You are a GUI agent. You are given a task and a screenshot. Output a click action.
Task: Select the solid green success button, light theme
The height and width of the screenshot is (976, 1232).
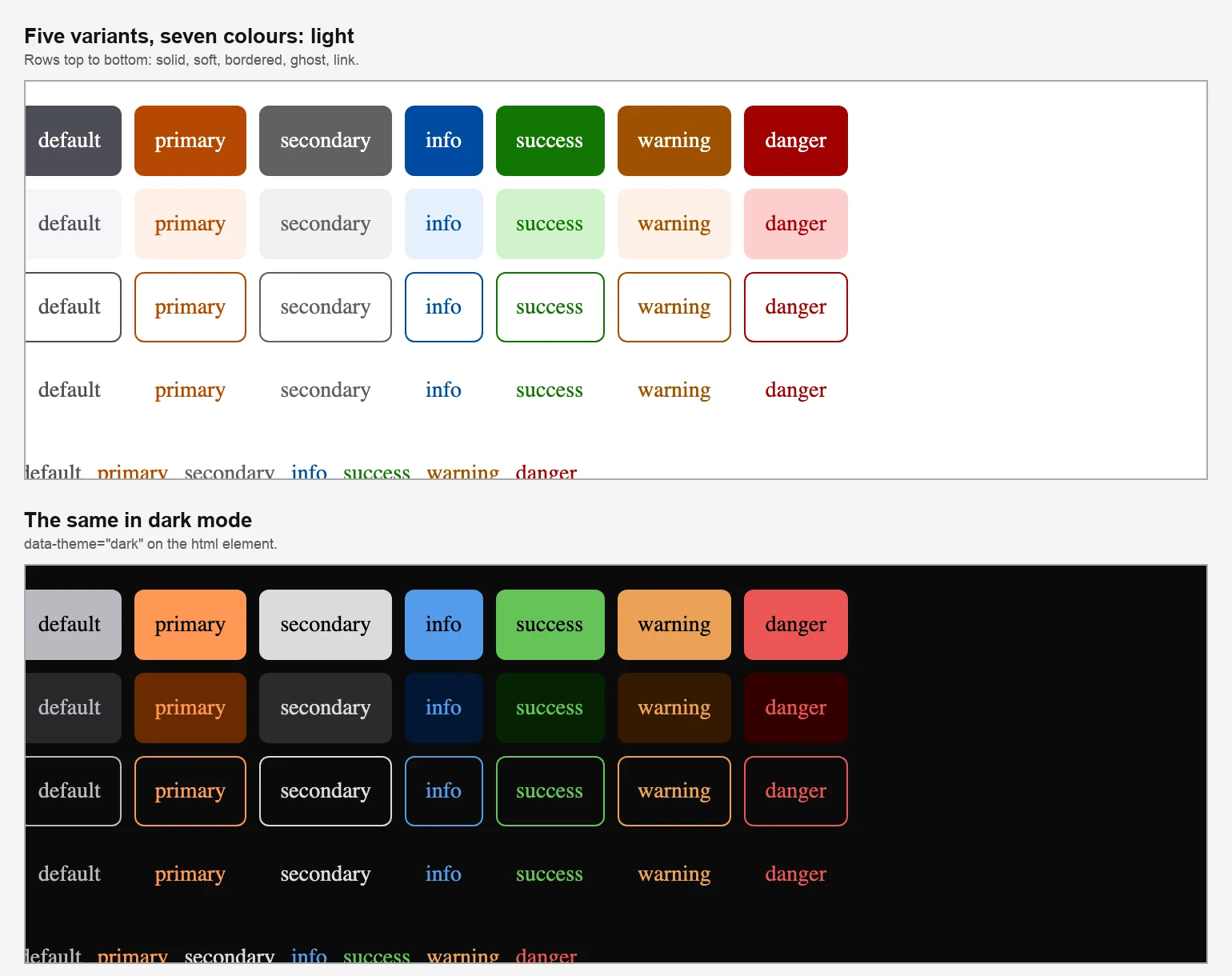(550, 141)
